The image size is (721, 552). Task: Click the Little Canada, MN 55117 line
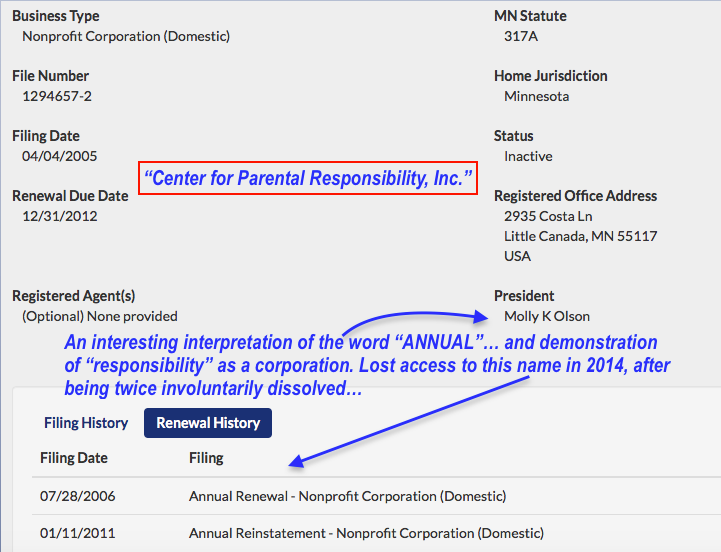pos(580,236)
